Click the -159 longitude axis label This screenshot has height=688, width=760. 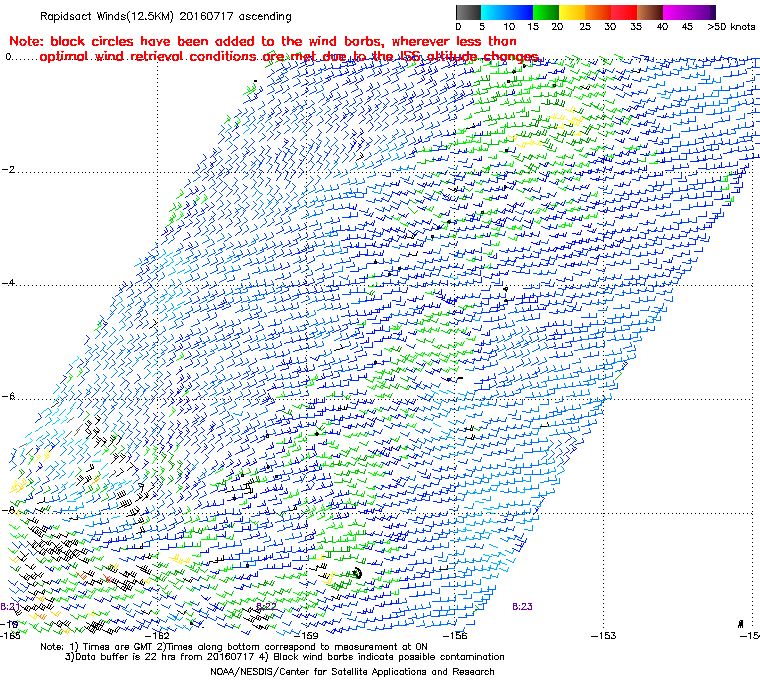tap(306, 635)
